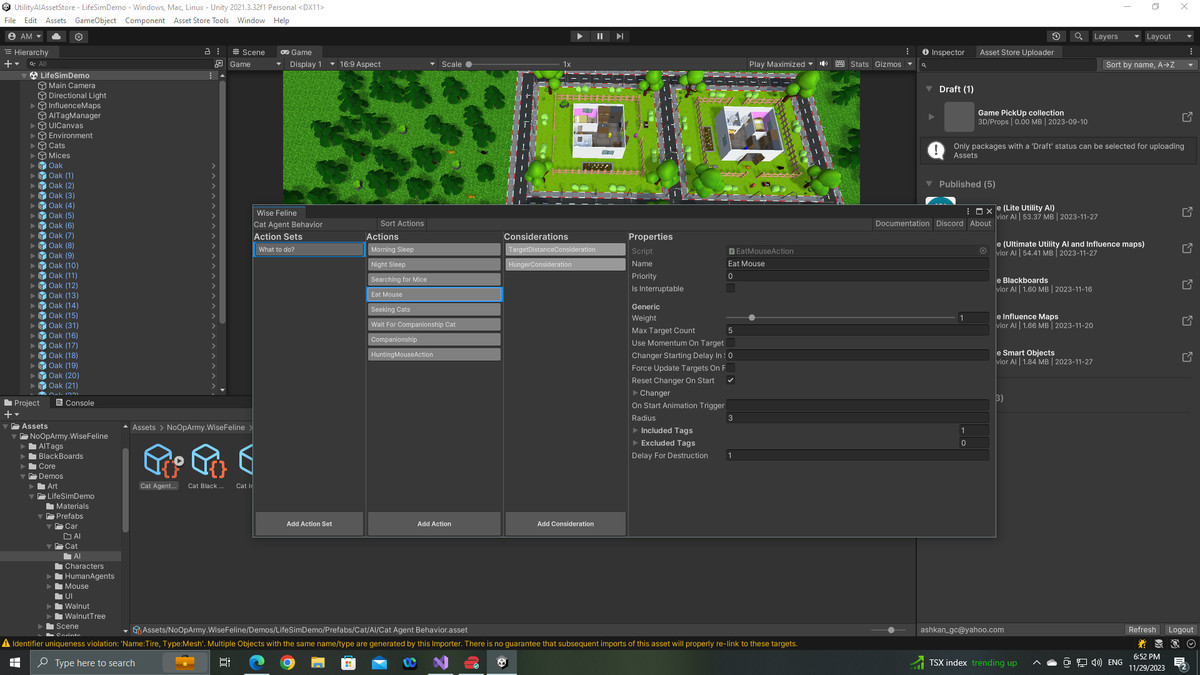Open Lite Utility AI external link icon
Image resolution: width=1200 pixels, height=675 pixels.
point(1187,212)
